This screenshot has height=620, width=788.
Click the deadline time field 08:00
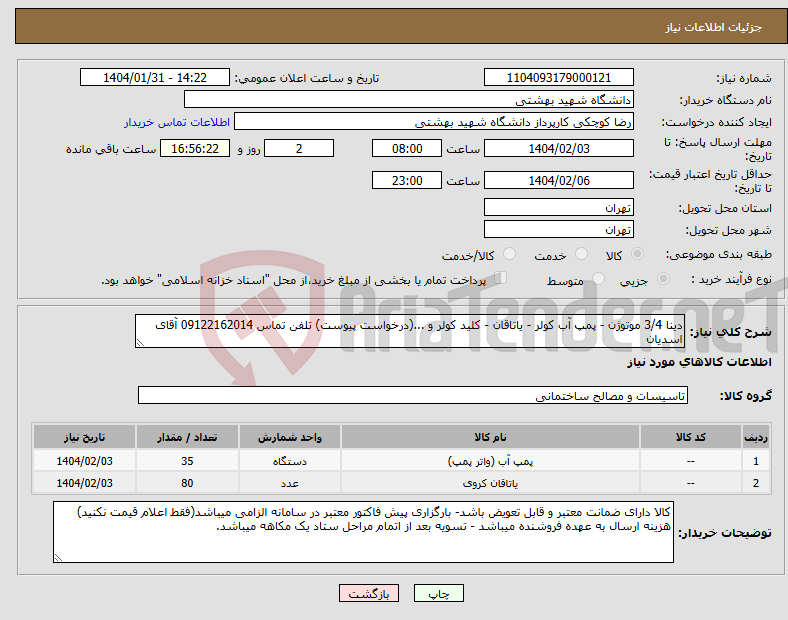coord(407,148)
